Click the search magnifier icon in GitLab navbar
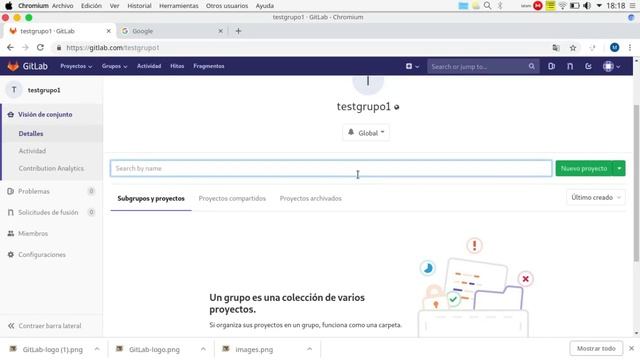Image resolution: width=640 pixels, height=360 pixels. [x=531, y=66]
